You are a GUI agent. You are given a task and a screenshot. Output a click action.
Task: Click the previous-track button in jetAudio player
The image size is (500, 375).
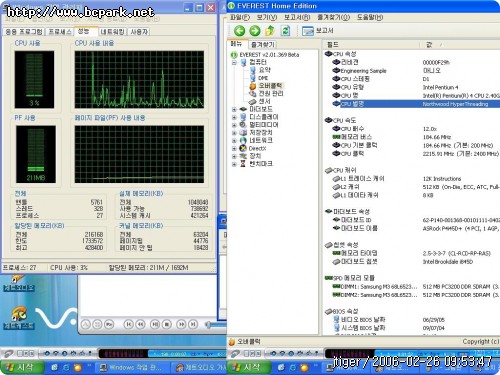[x=129, y=324]
